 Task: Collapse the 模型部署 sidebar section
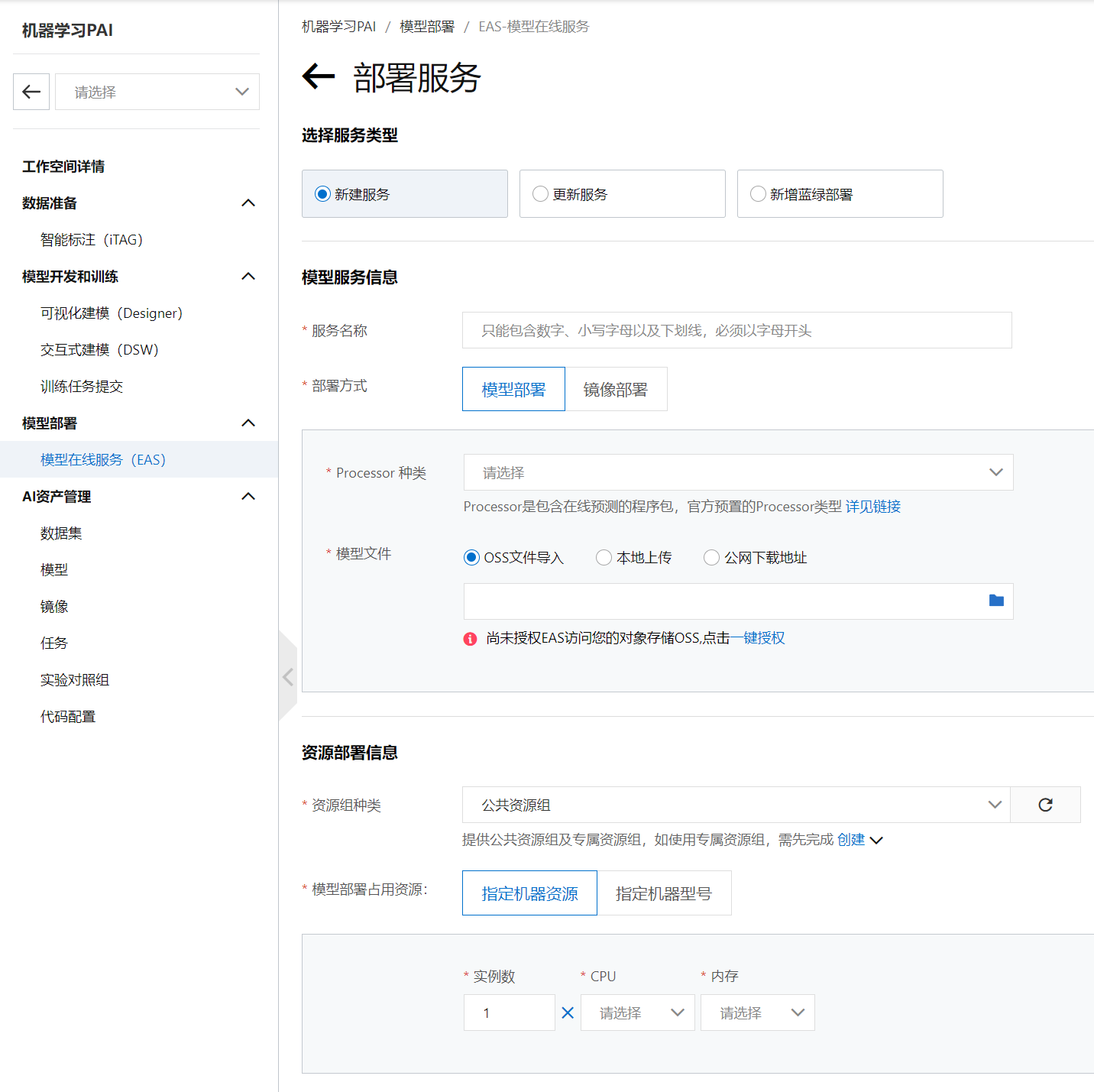coord(248,423)
